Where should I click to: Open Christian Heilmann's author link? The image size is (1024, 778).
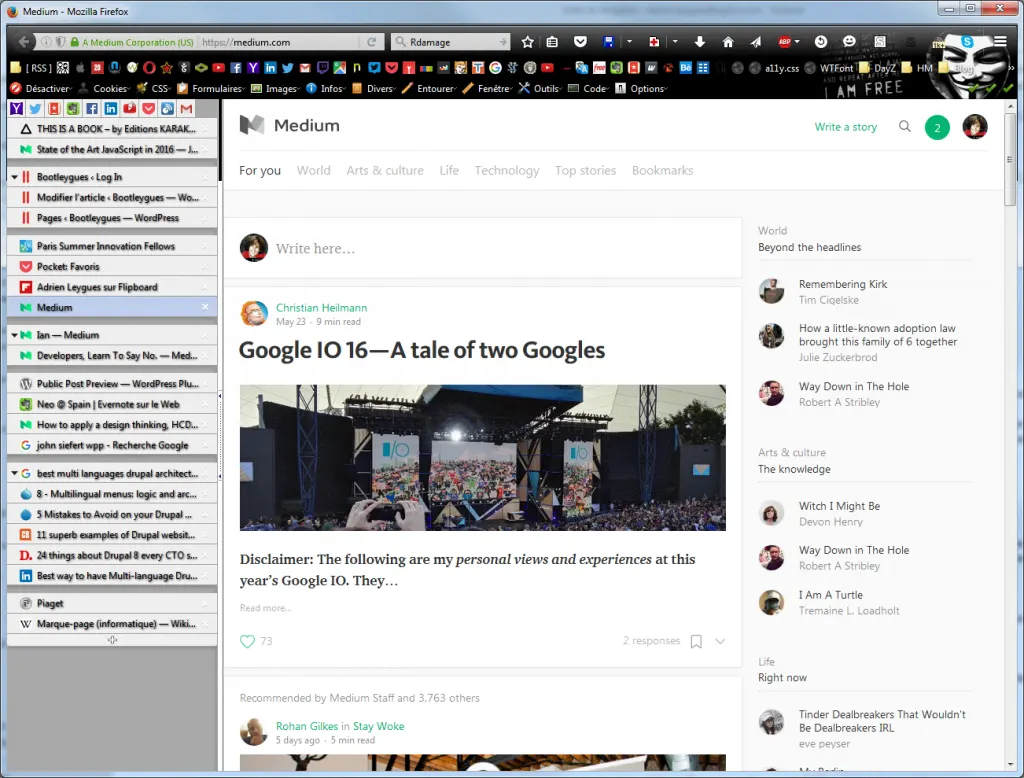[321, 308]
